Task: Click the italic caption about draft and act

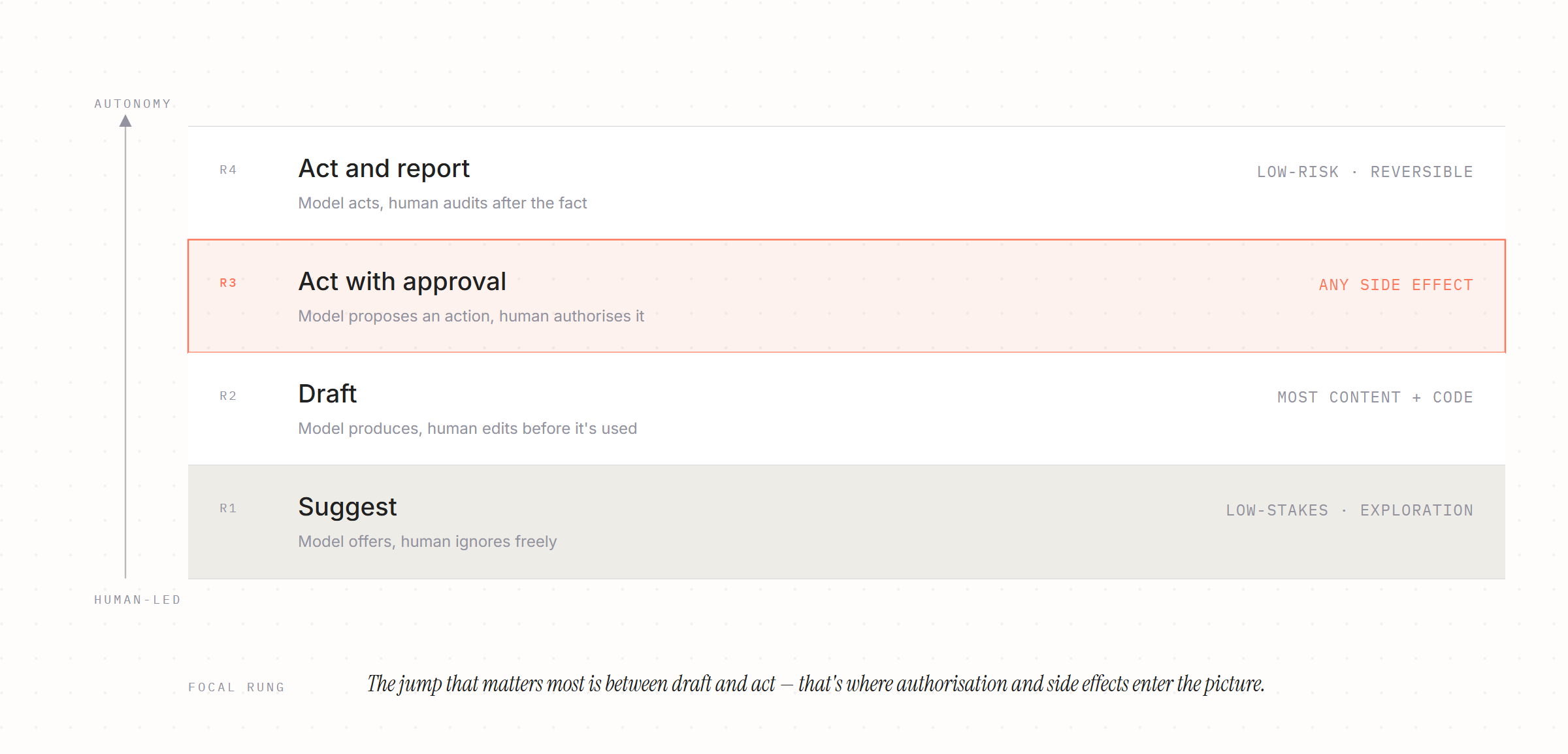Action: pyautogui.click(x=816, y=684)
